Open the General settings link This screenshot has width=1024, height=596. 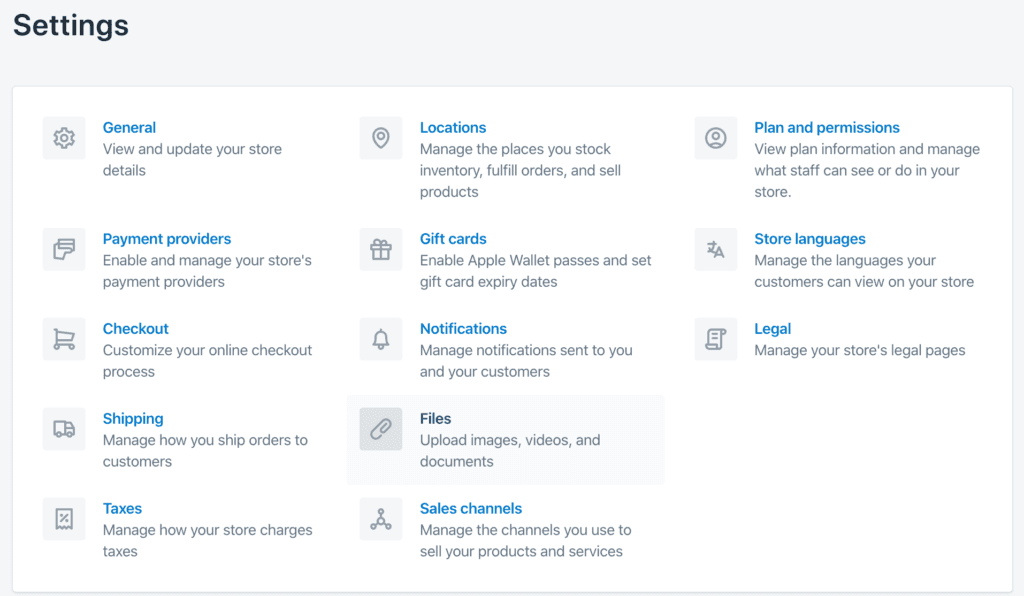coord(129,127)
